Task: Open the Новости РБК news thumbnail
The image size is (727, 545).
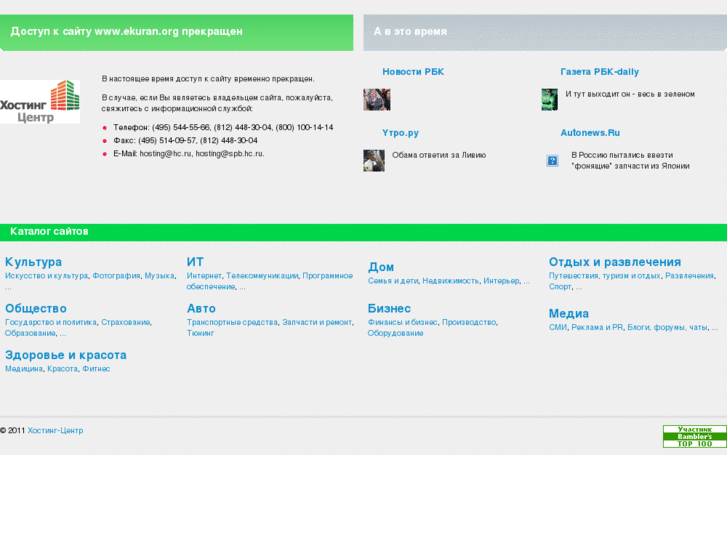Action: point(376,100)
